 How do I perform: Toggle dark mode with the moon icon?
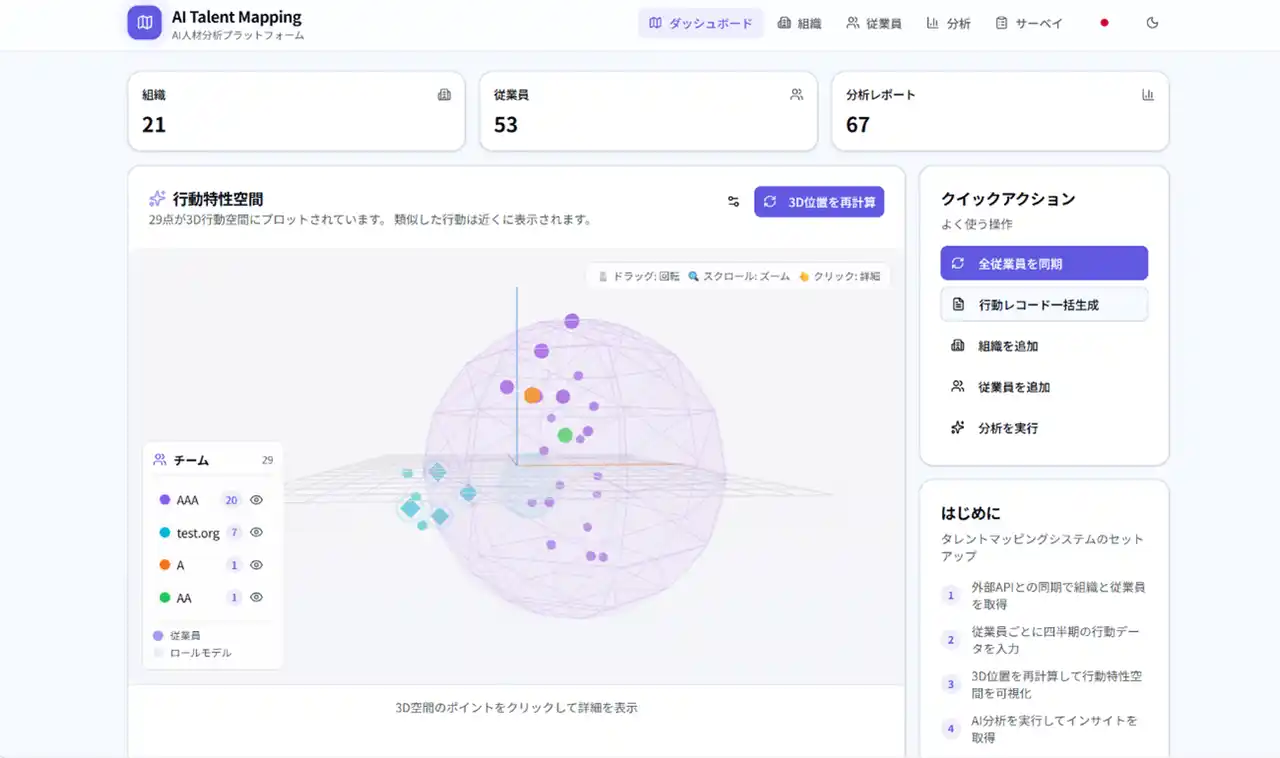[x=1152, y=23]
